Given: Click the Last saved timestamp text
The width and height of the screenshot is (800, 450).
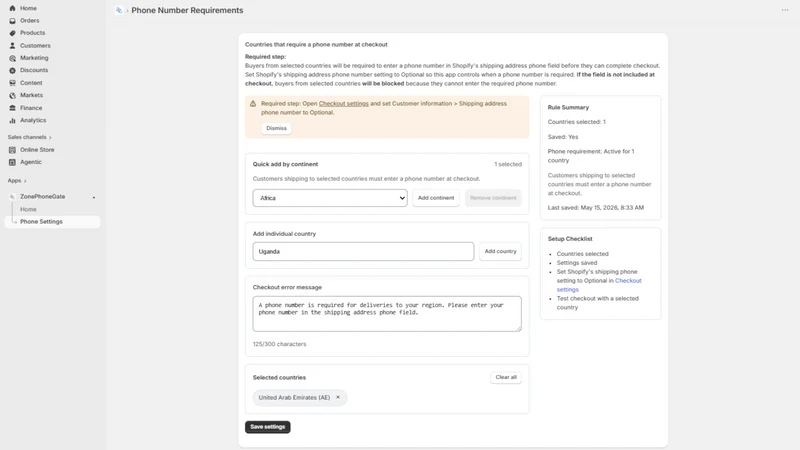Looking at the screenshot, I should pos(596,208).
